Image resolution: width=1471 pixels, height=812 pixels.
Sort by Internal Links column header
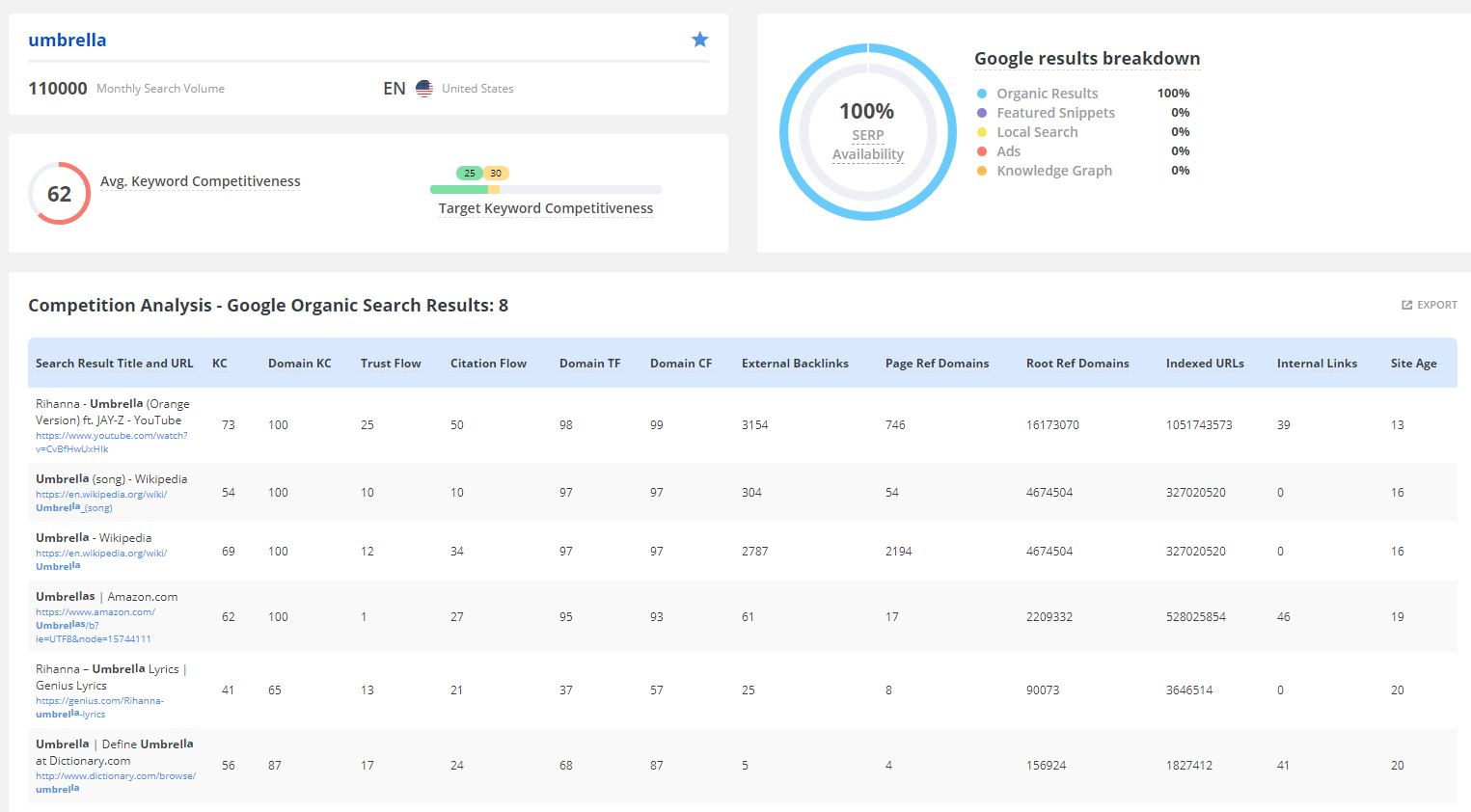1317,364
